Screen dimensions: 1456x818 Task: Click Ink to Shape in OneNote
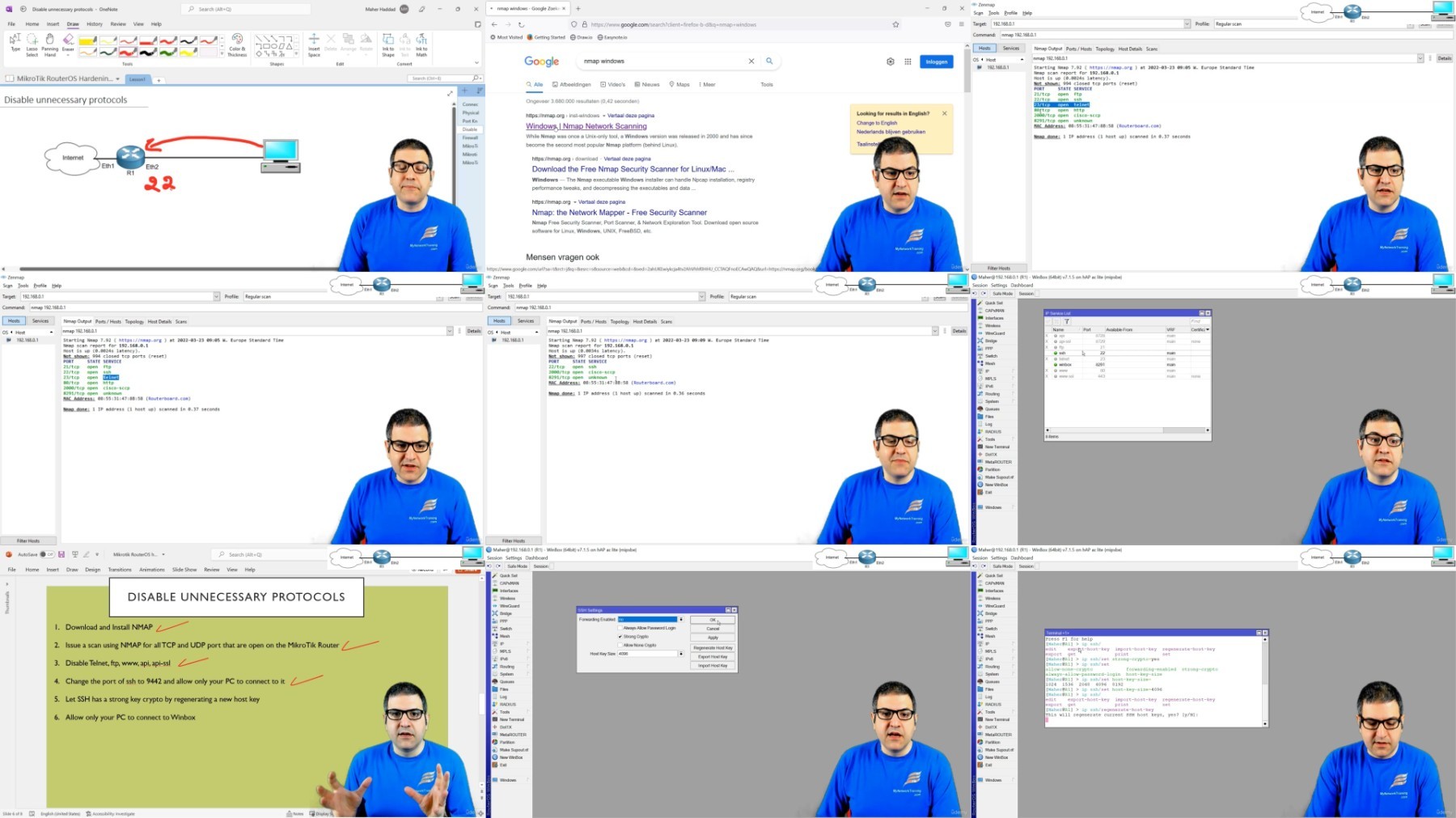388,45
